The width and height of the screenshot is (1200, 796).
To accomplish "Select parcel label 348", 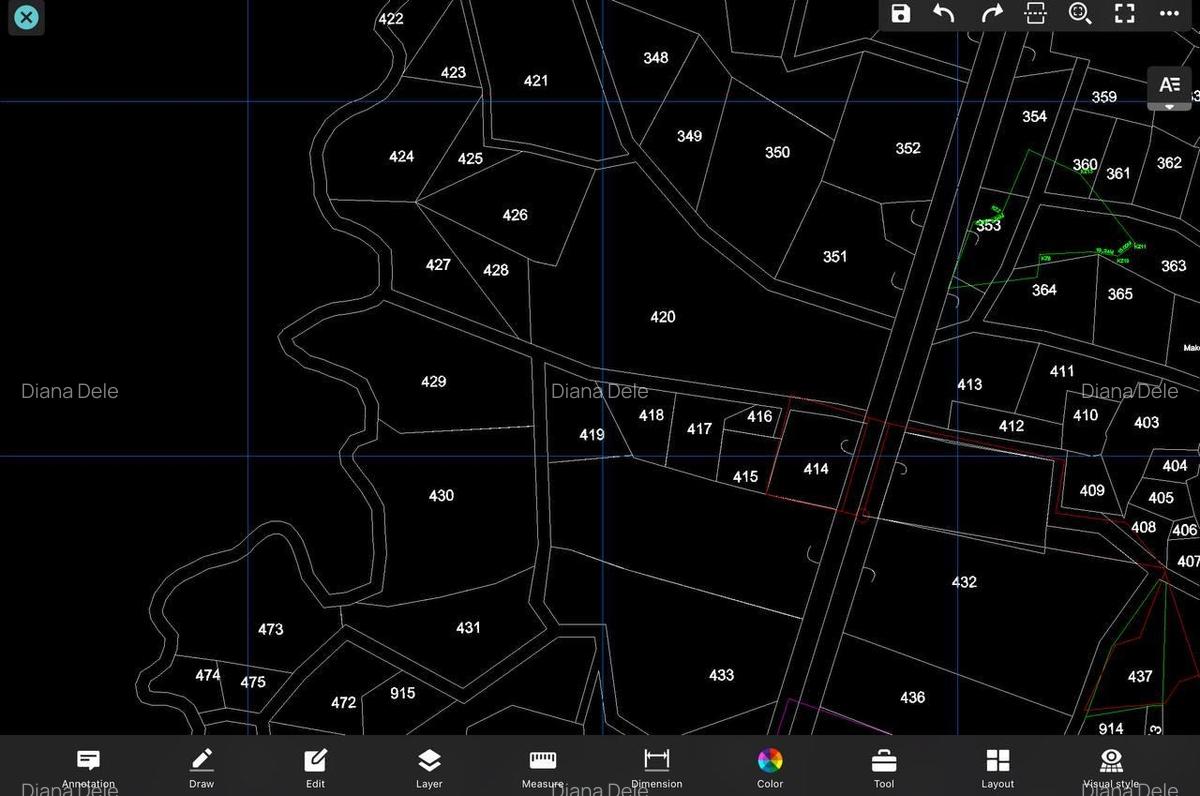I will pyautogui.click(x=656, y=58).
